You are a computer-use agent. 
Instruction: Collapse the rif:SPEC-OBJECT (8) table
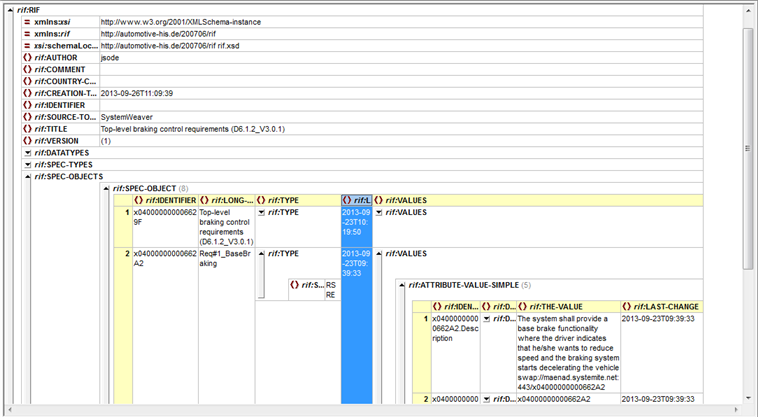click(x=106, y=188)
